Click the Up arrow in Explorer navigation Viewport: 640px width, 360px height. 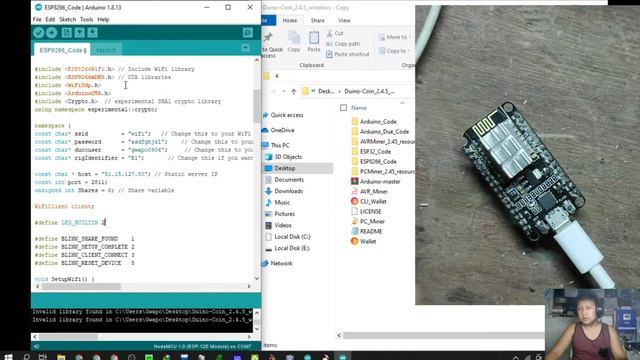293,91
